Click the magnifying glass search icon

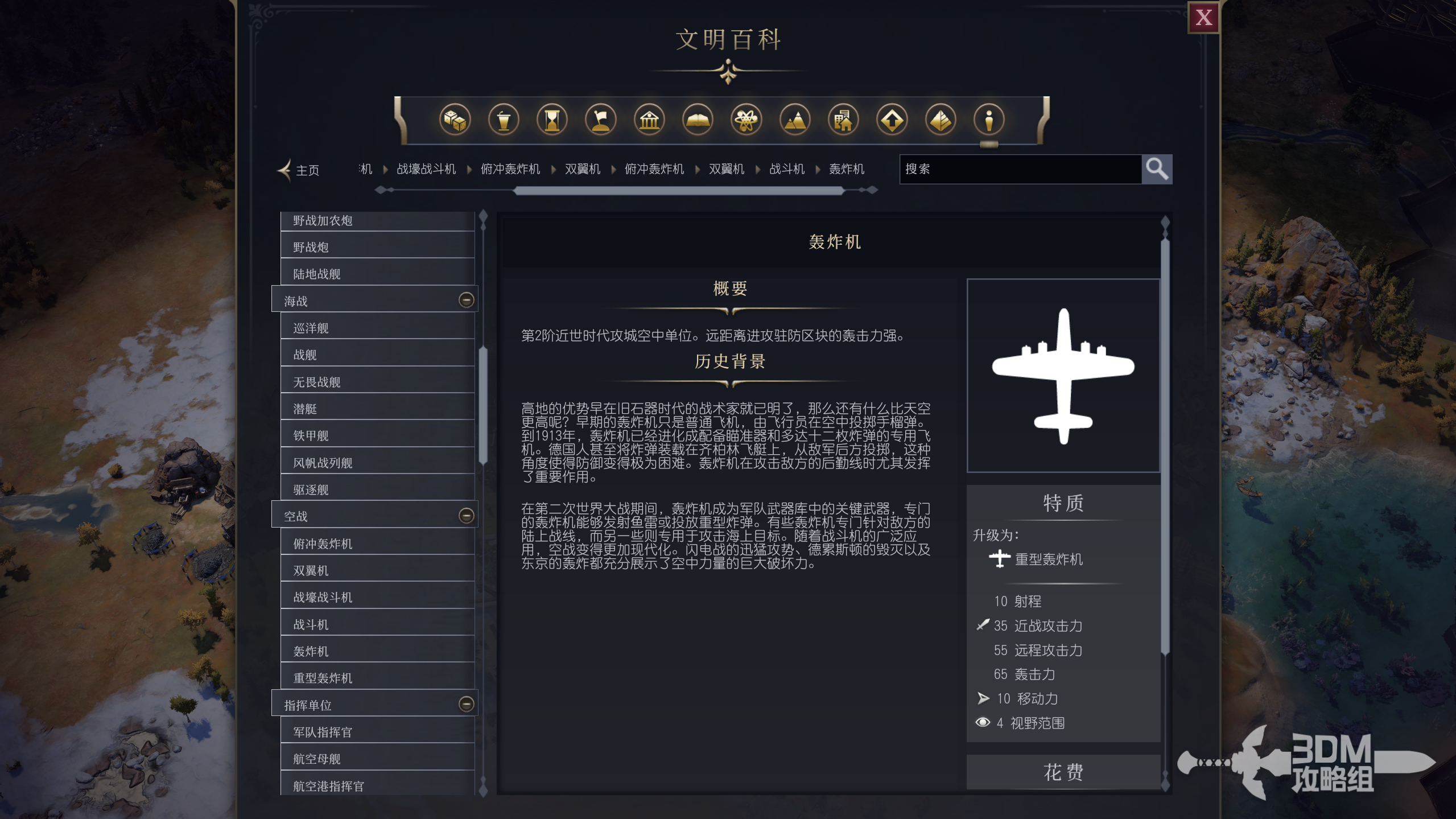tap(1158, 169)
